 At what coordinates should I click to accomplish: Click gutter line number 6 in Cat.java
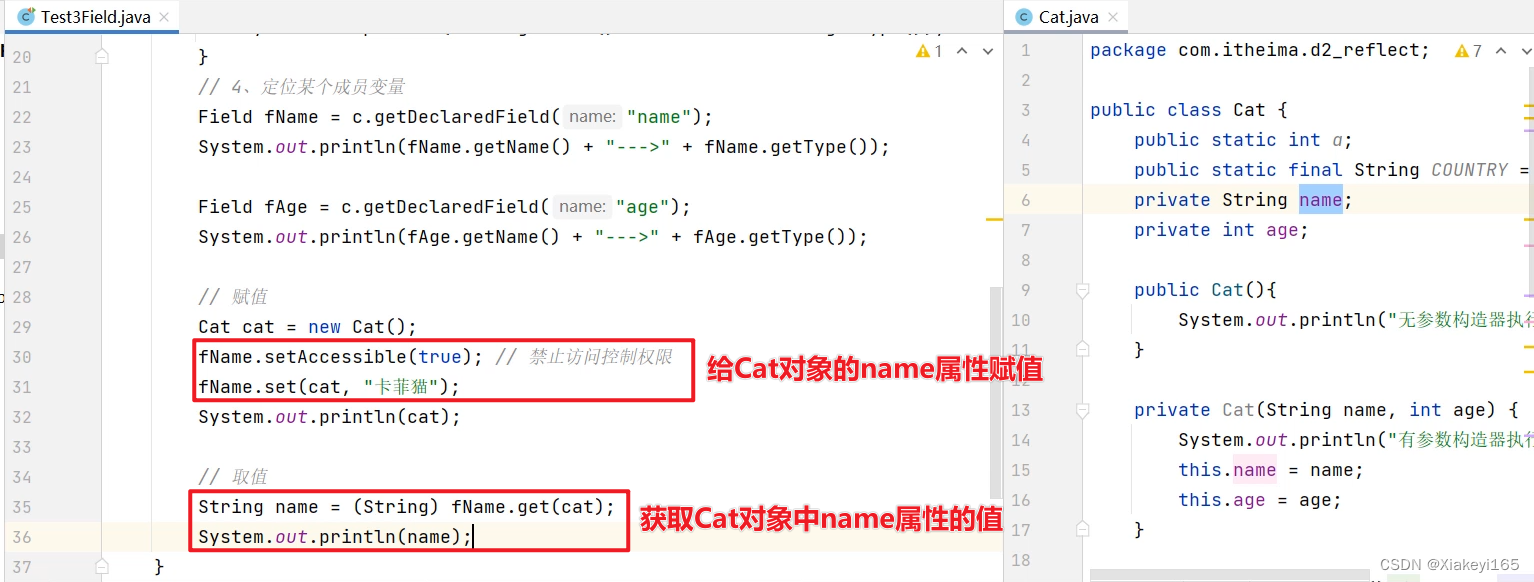1025,200
